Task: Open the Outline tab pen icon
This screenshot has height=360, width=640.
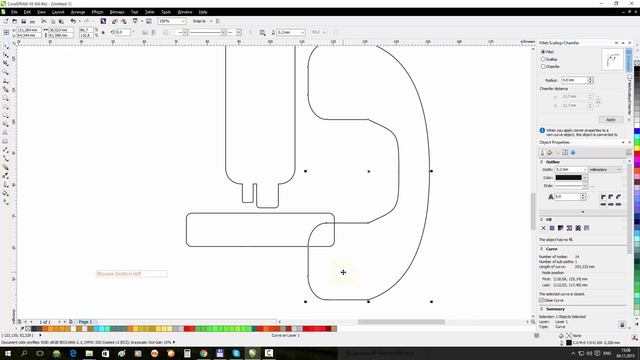Action: tap(542, 153)
